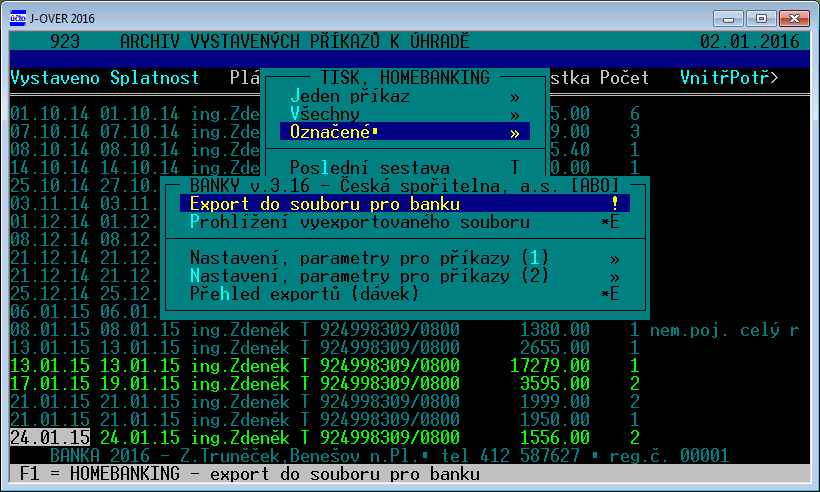
Task: Click the 'Splatnost' column header
Action: pyautogui.click(x=155, y=78)
